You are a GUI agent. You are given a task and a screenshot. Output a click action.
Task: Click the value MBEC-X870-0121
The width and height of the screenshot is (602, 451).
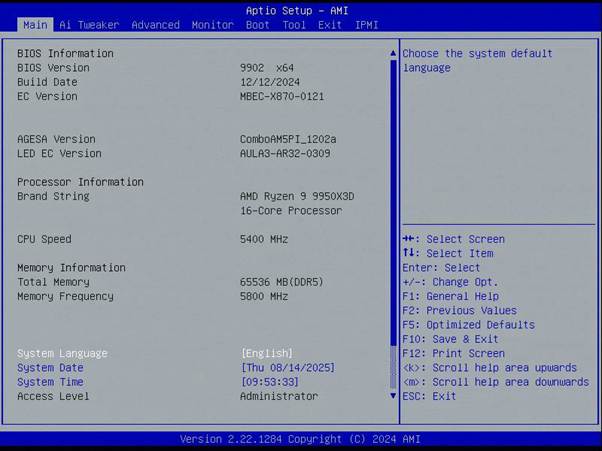(x=282, y=96)
